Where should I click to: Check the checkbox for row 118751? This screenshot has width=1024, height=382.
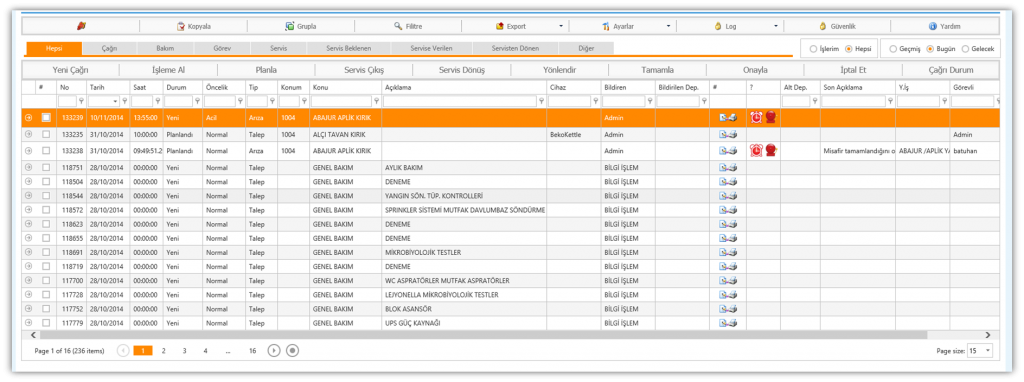46,167
